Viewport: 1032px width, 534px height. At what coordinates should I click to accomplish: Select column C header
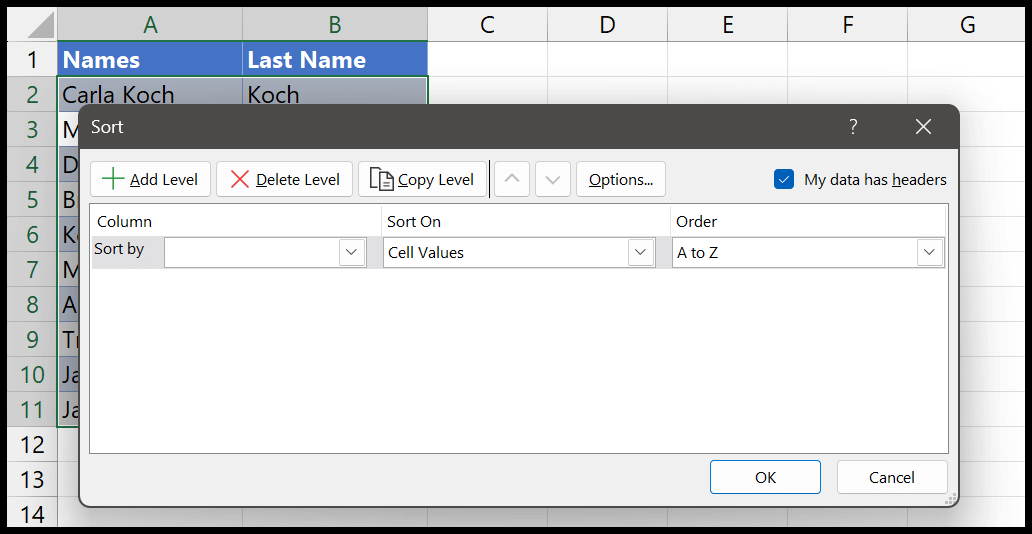487,25
